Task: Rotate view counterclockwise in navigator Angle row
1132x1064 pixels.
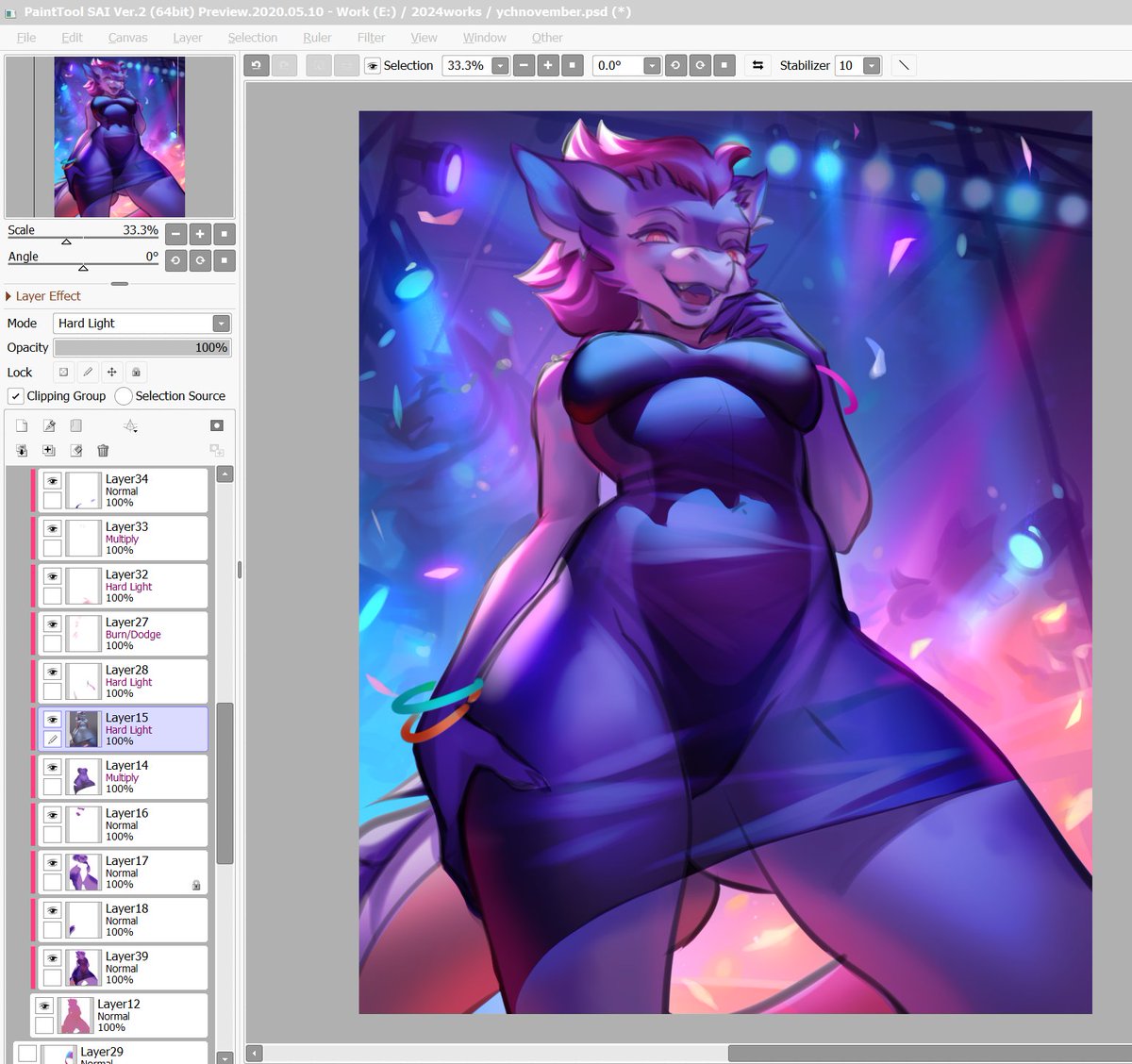Action: tap(176, 260)
